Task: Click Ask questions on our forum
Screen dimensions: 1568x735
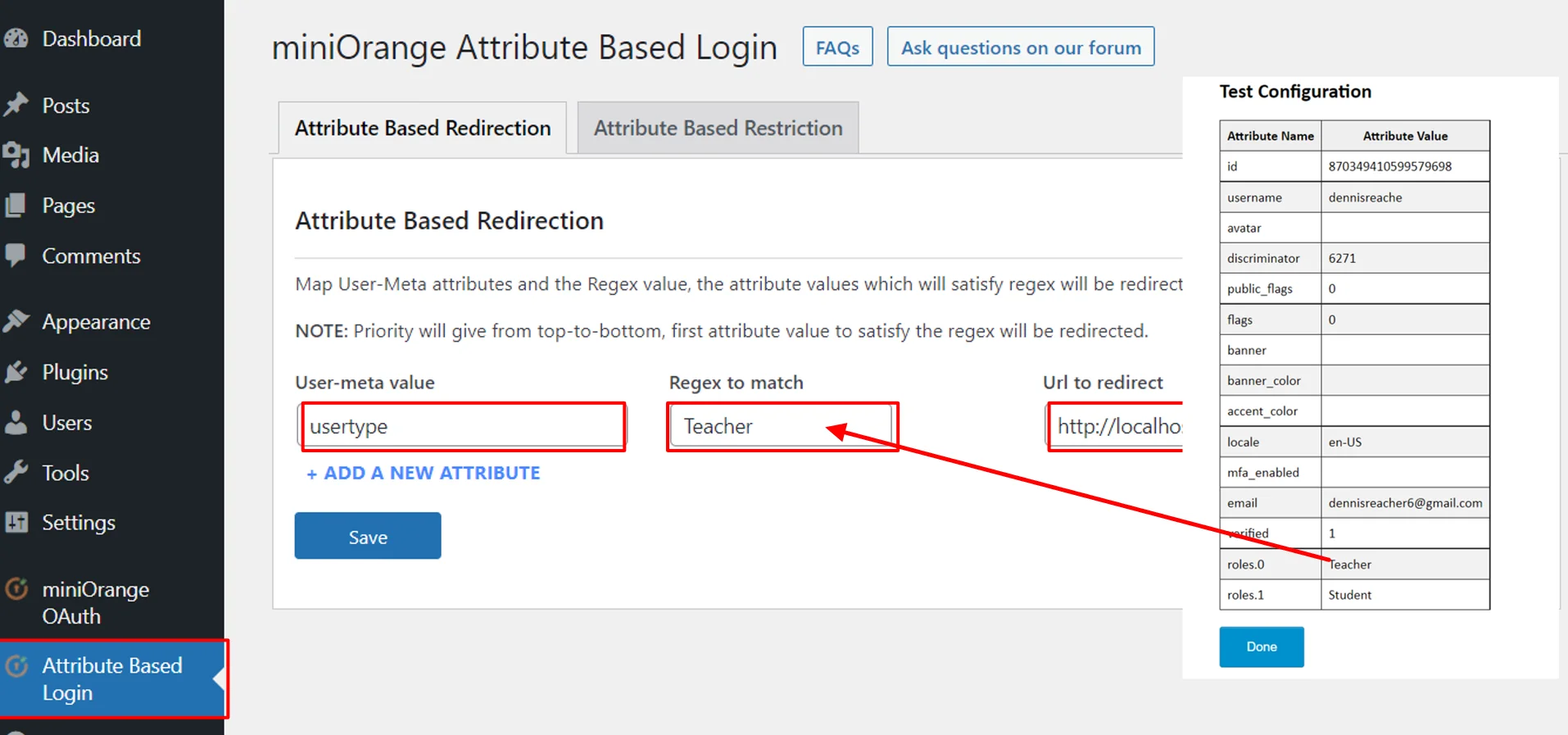Action: (x=1021, y=47)
